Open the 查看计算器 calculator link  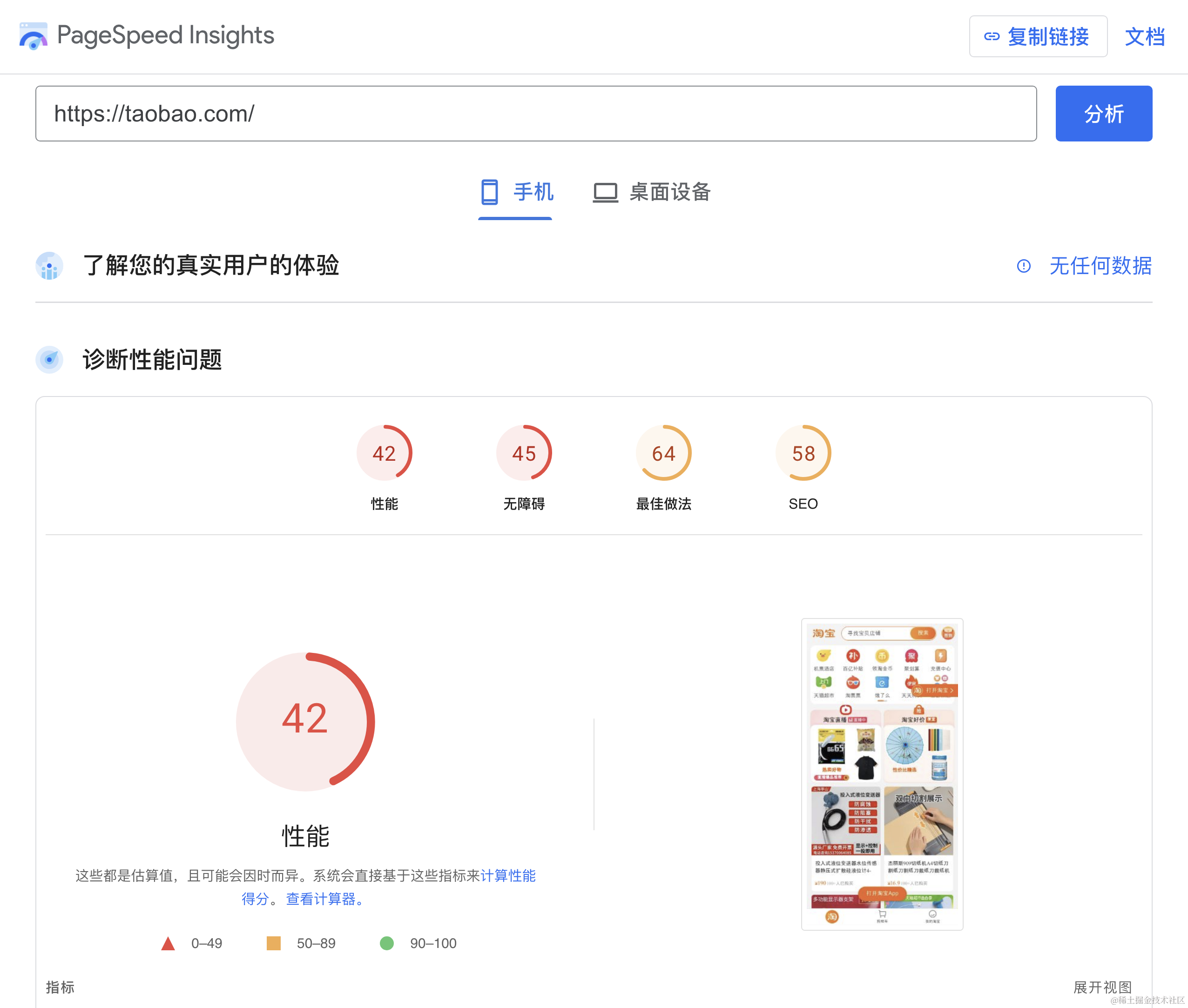[320, 899]
